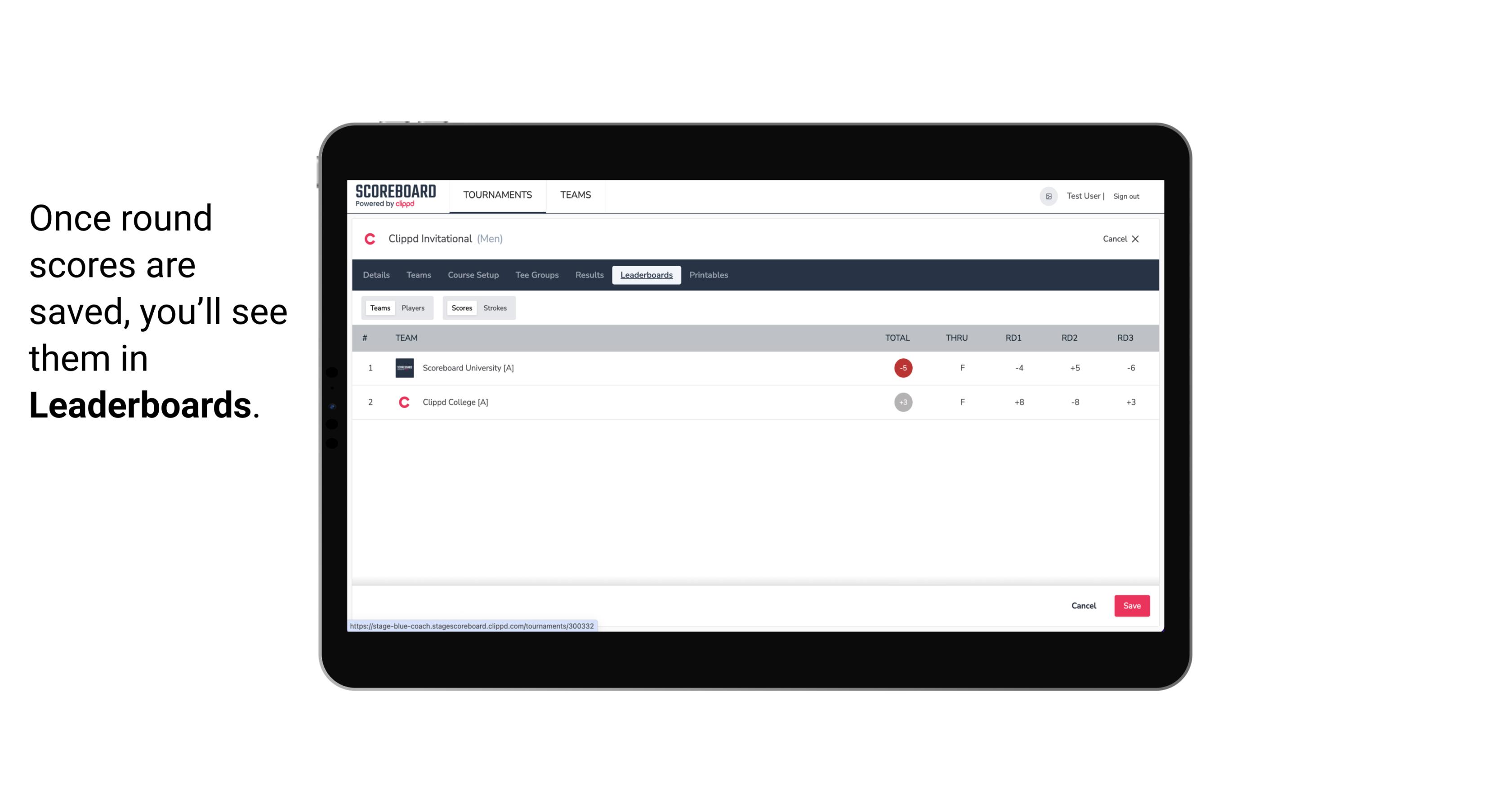Select the Teams tab in leaderboard

point(379,308)
